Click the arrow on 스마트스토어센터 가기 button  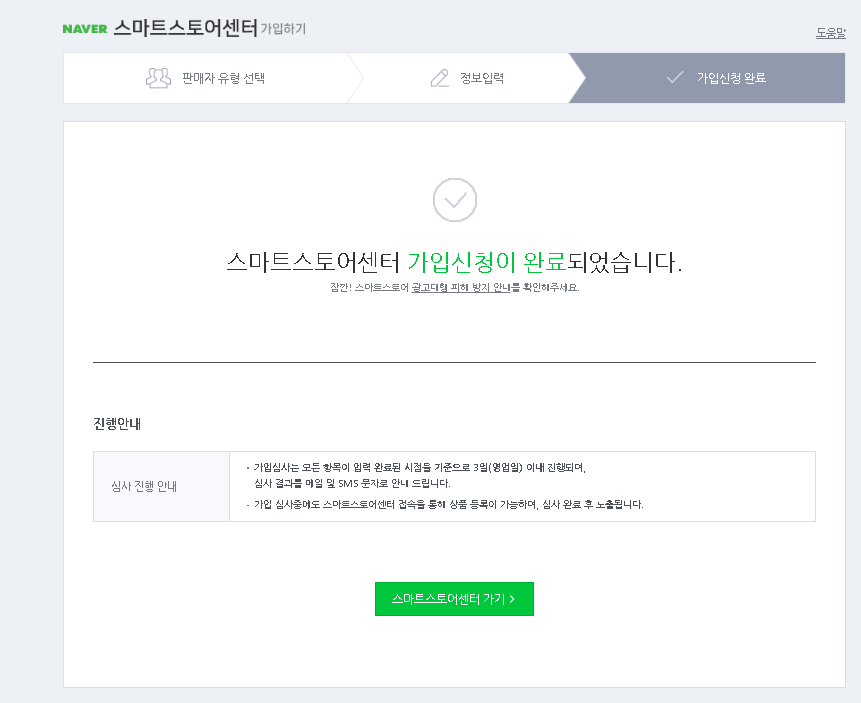pyautogui.click(x=512, y=599)
